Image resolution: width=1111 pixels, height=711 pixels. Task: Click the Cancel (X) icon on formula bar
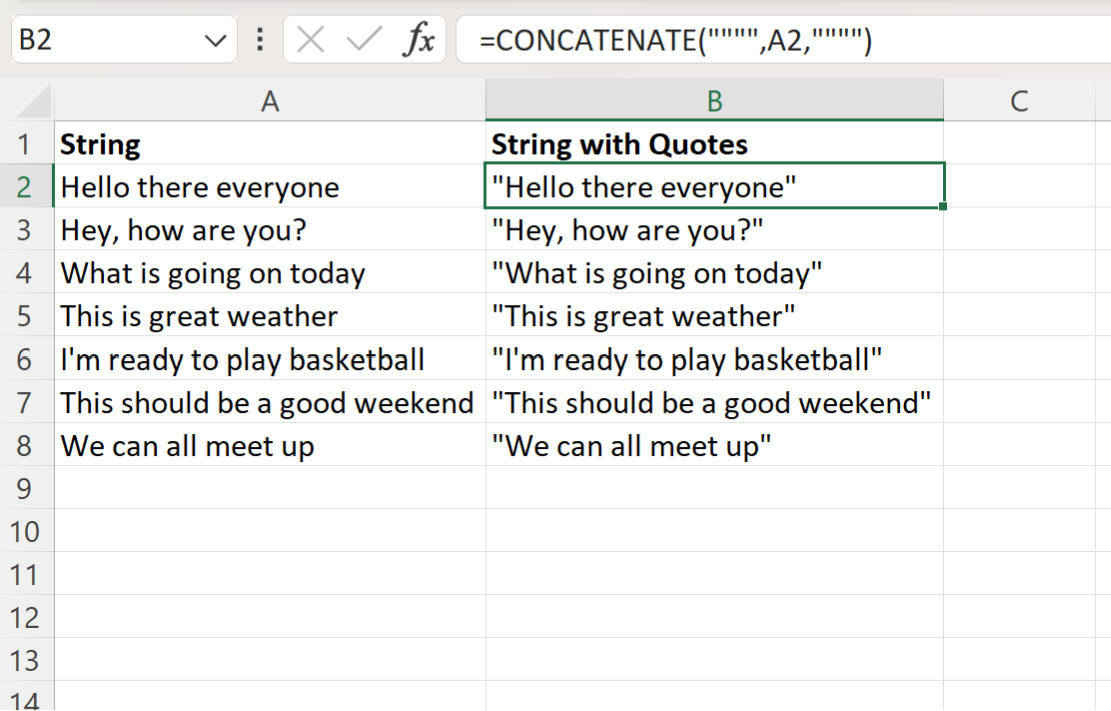(x=310, y=40)
